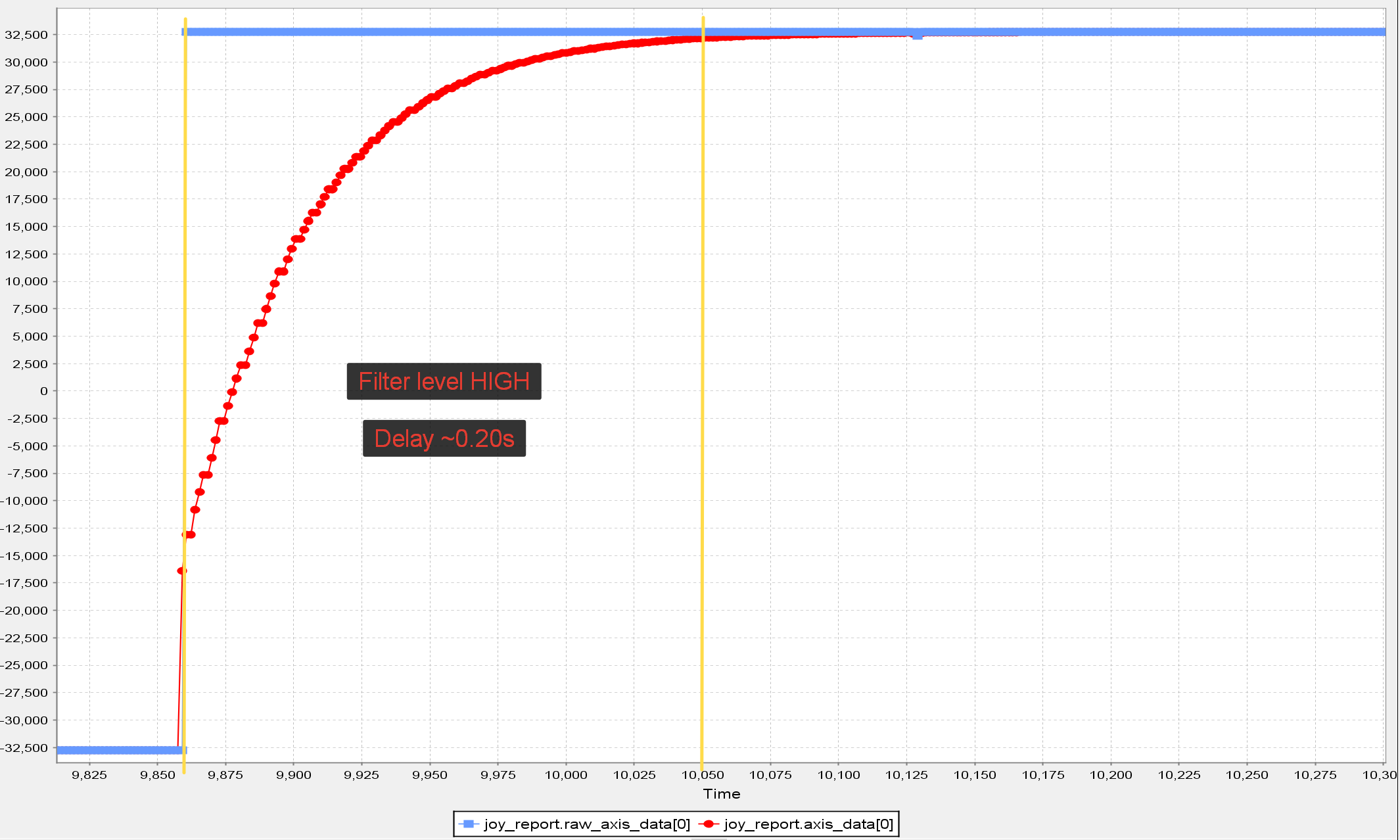This screenshot has width=1400, height=840.
Task: Click the 'Delay ~0.20s' annotation box
Action: (444, 438)
